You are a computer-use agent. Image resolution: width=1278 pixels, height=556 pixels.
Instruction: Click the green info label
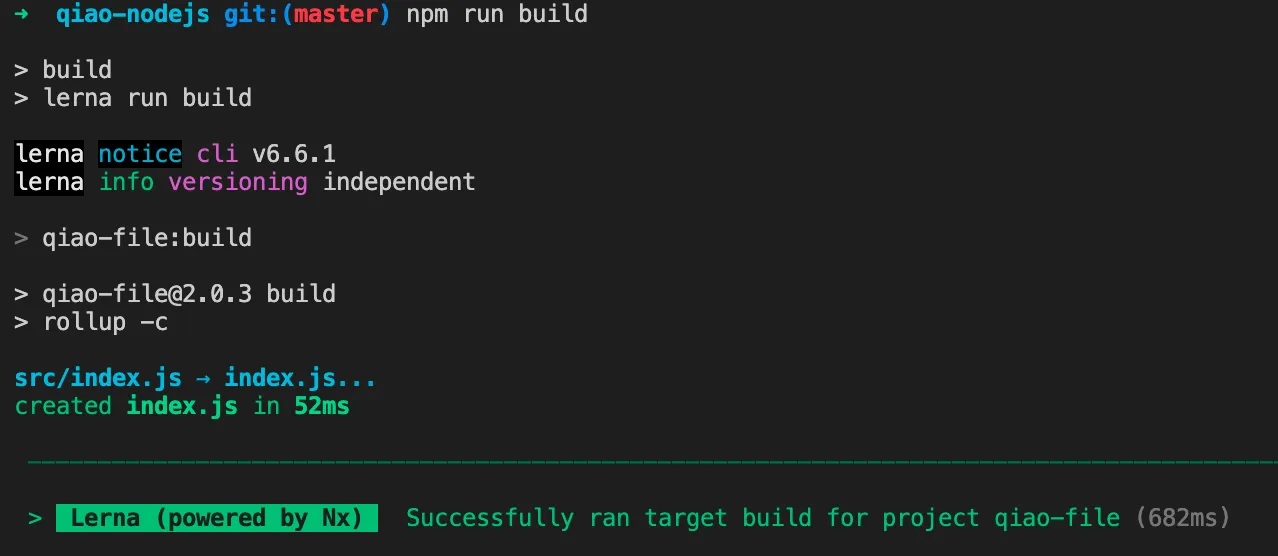126,182
